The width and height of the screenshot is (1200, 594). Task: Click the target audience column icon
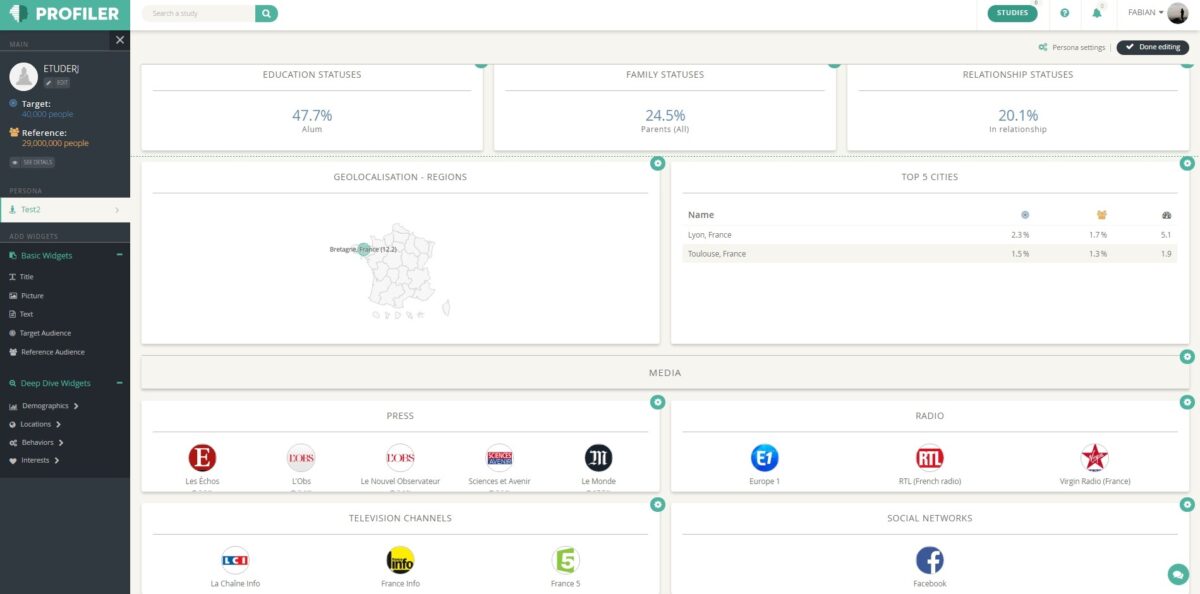pyautogui.click(x=1025, y=215)
